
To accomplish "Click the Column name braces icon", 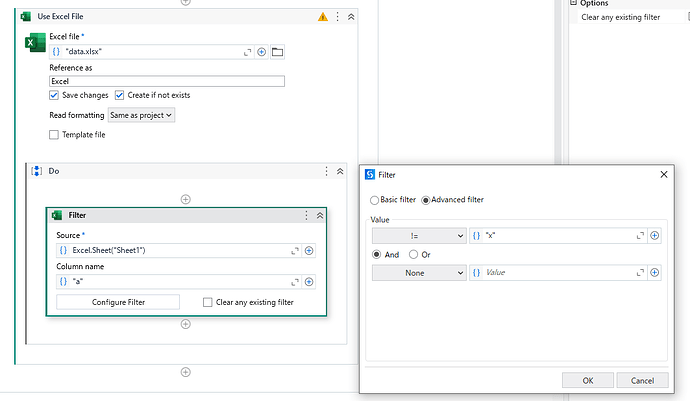I will (x=63, y=281).
